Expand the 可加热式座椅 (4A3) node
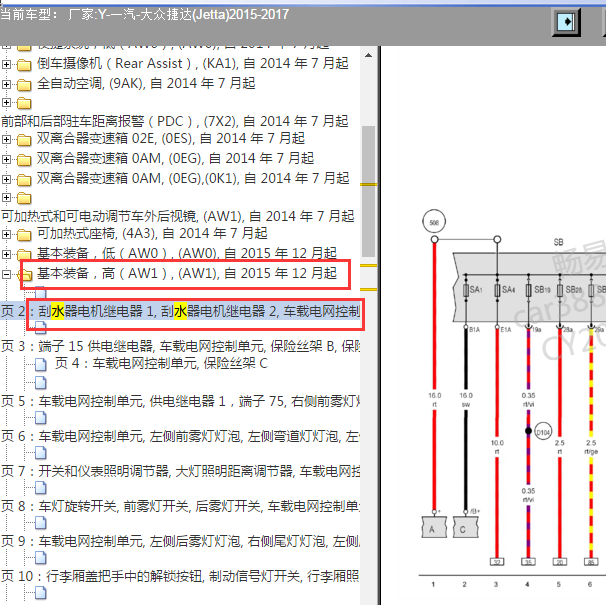 6,234
